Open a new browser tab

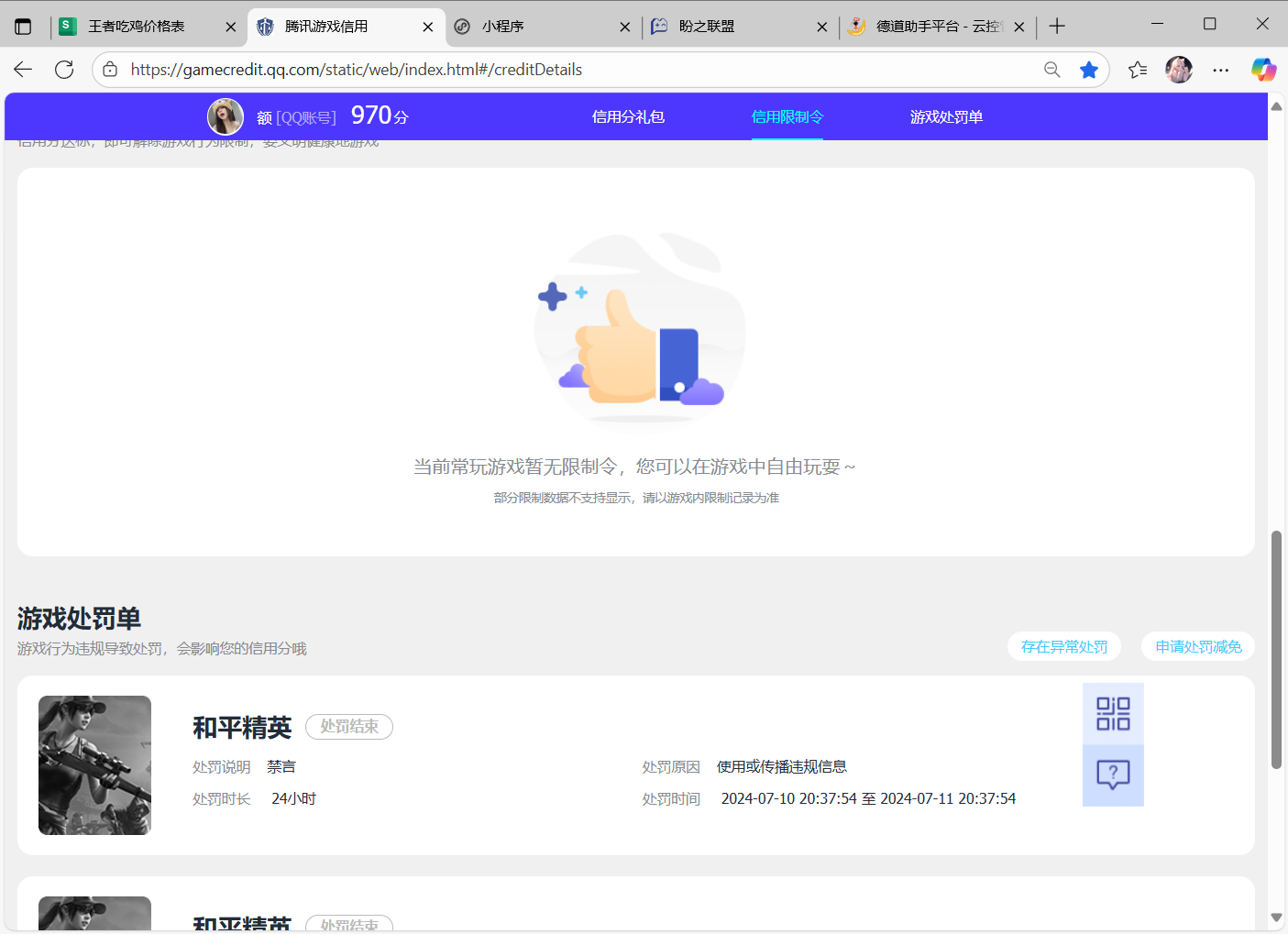coord(1057,27)
